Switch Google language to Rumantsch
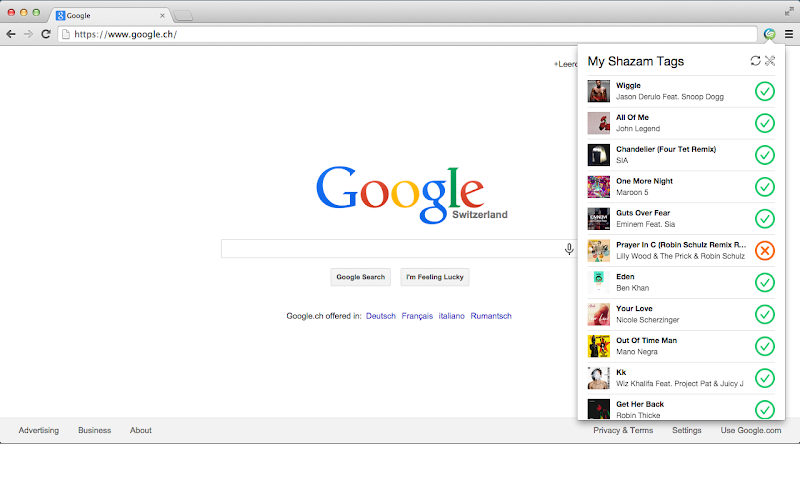The width and height of the screenshot is (800, 500). [x=491, y=316]
